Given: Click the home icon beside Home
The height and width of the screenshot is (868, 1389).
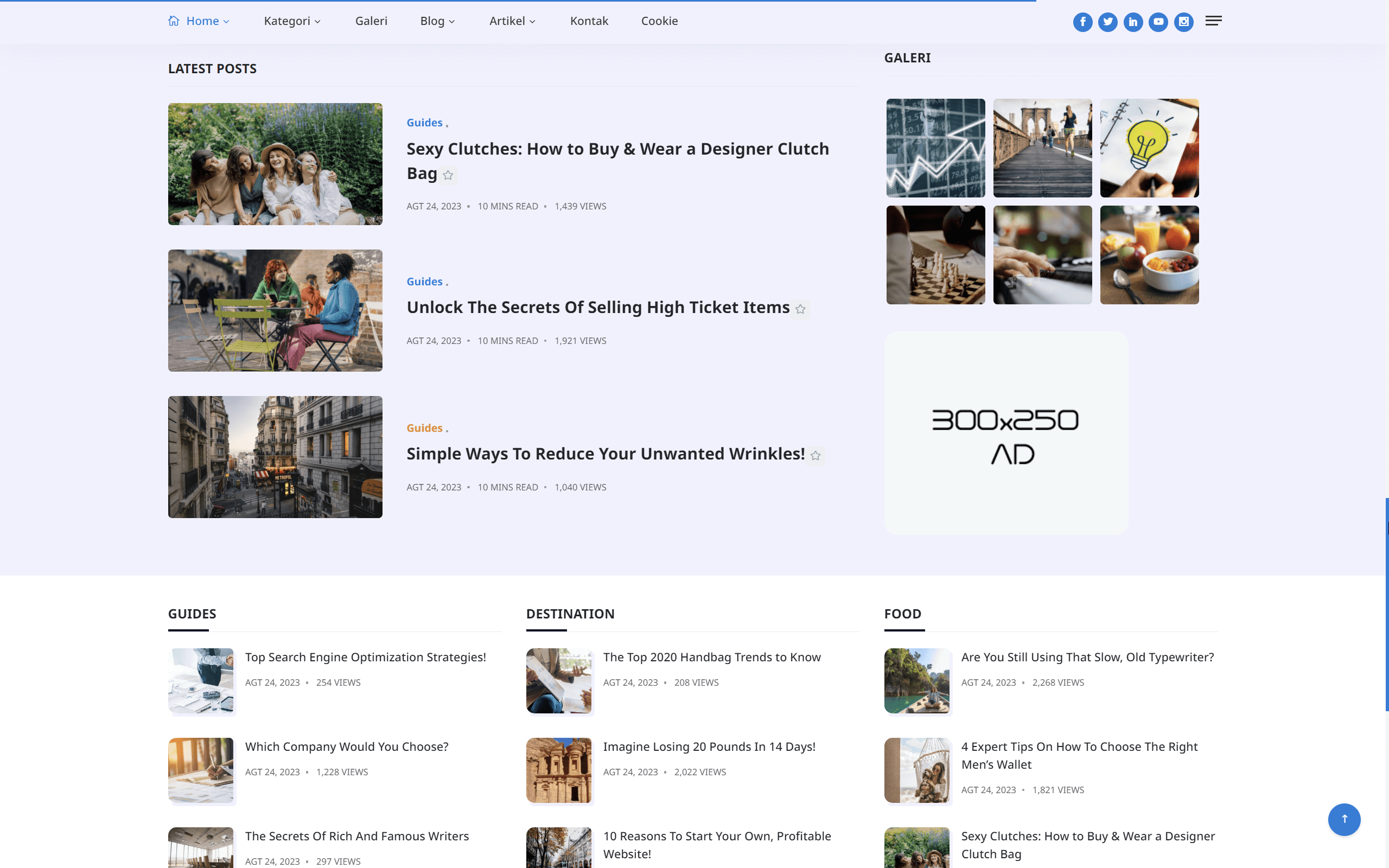Looking at the screenshot, I should (174, 21).
